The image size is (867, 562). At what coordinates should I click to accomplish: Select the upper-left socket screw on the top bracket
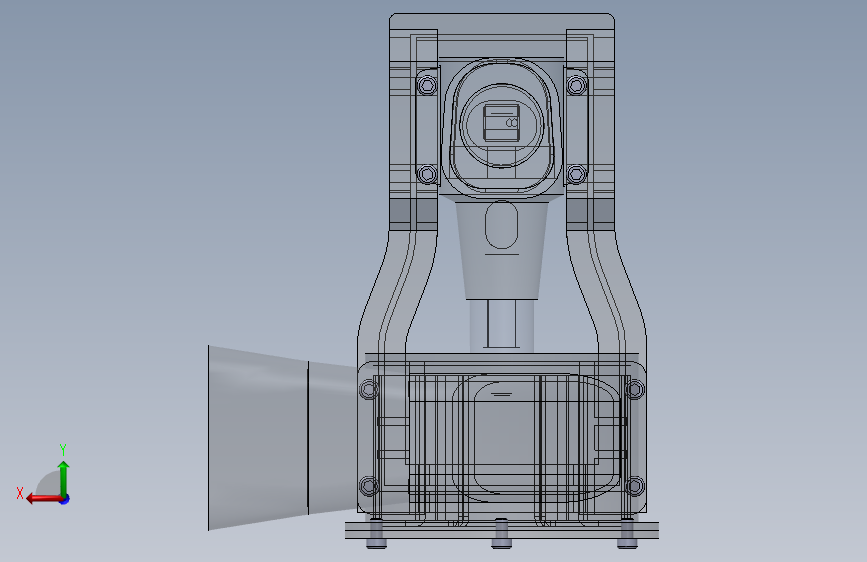tap(427, 85)
